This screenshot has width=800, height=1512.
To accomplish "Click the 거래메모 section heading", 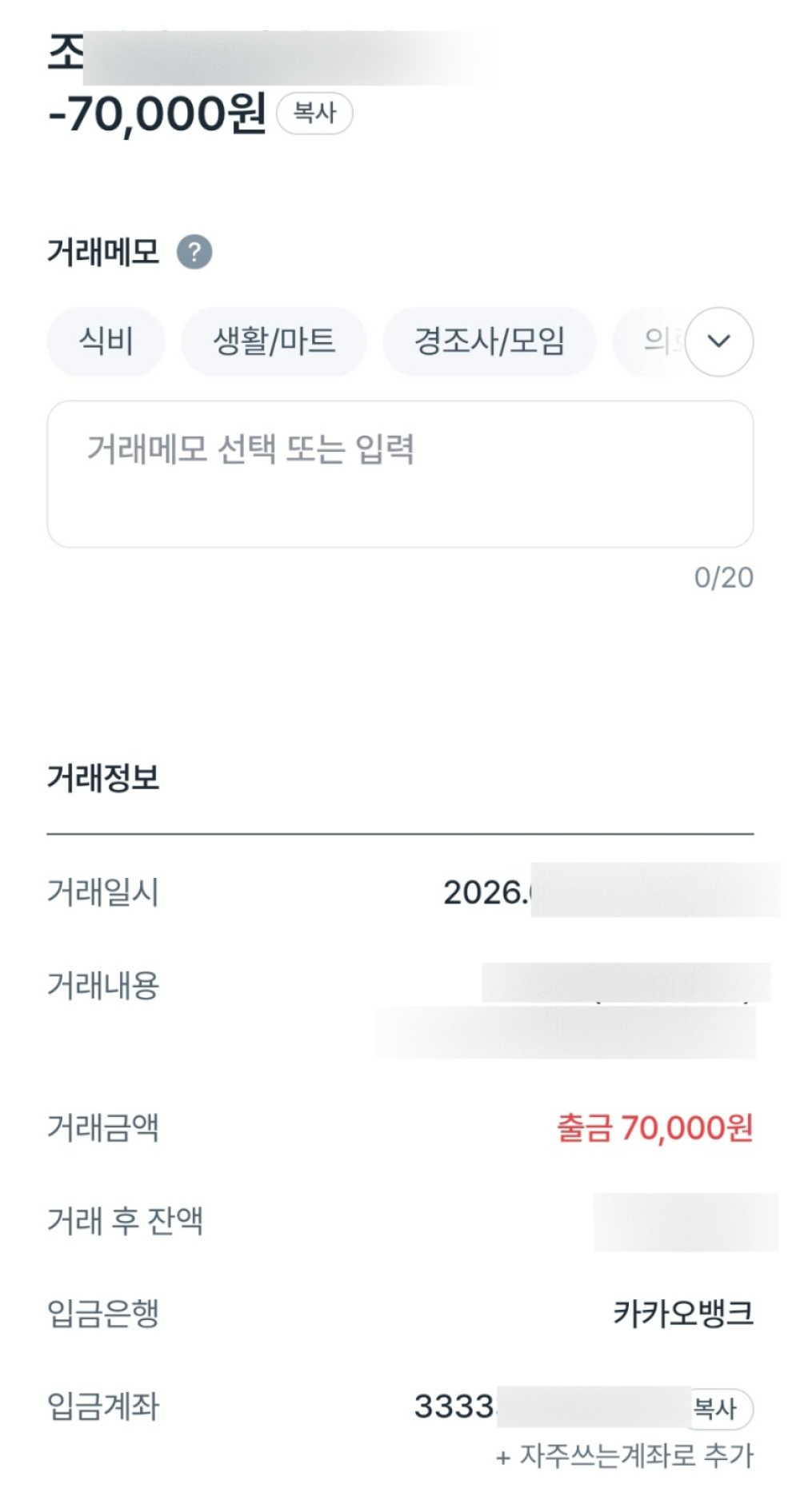I will [x=103, y=252].
